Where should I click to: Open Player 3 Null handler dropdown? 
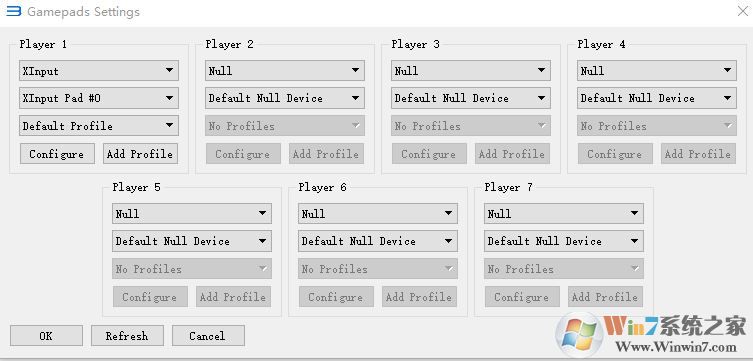471,71
